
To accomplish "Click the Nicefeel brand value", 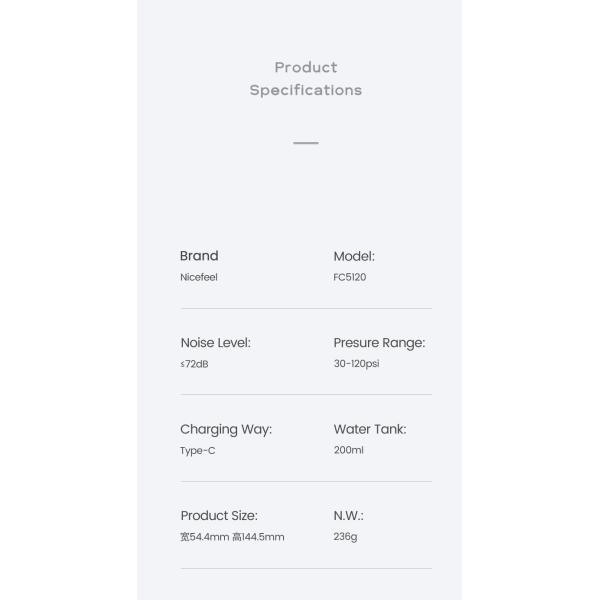I will (x=198, y=277).
